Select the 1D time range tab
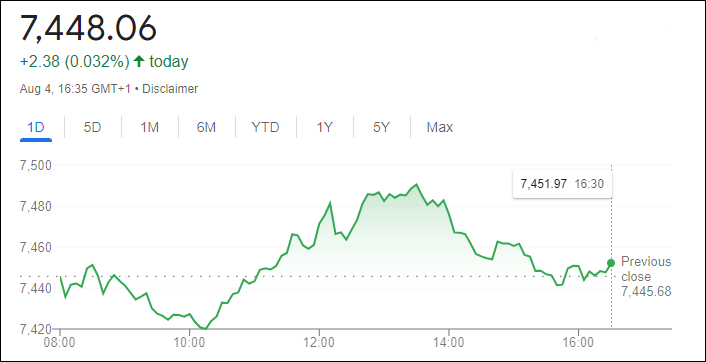The image size is (706, 362). tap(36, 127)
